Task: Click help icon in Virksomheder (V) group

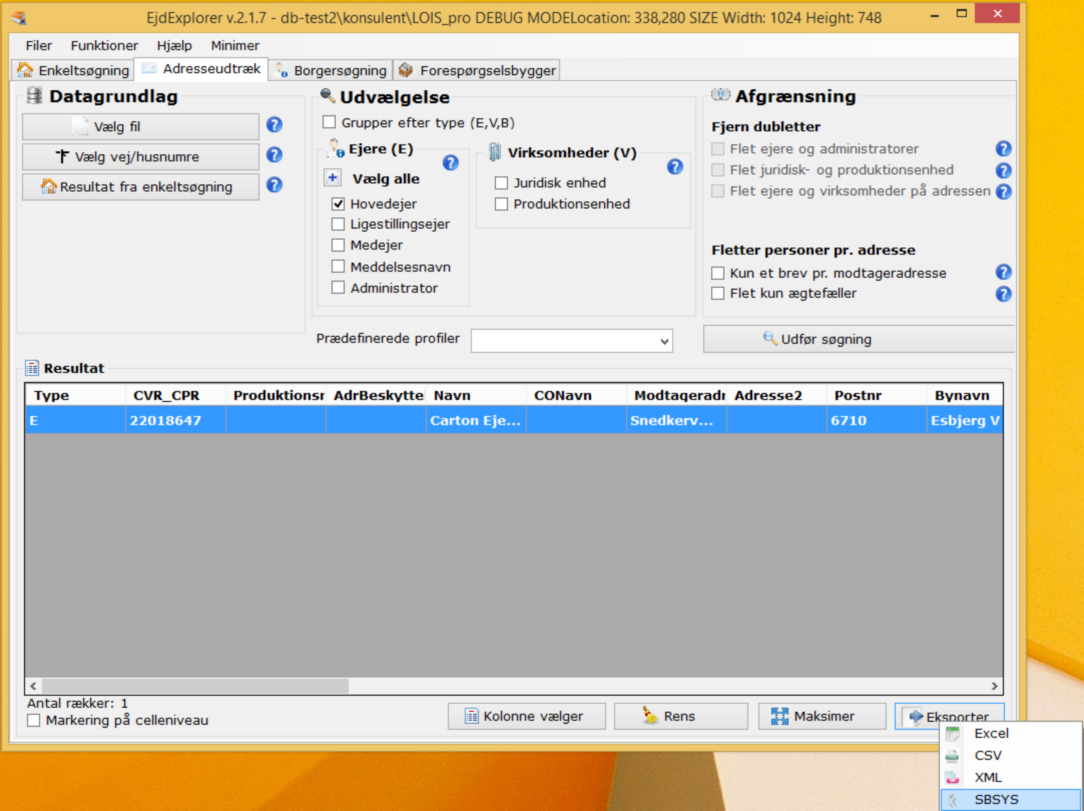Action: tap(675, 167)
